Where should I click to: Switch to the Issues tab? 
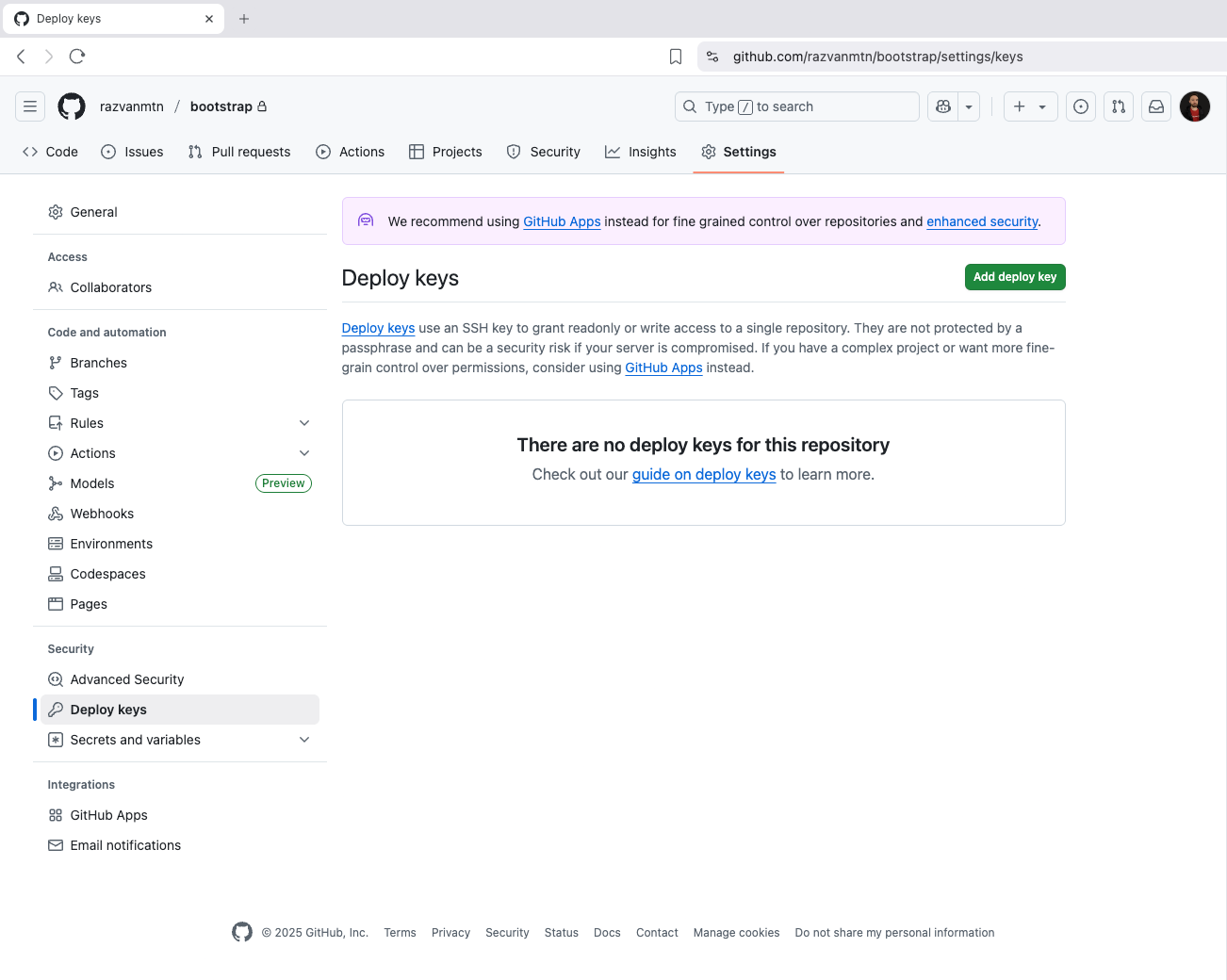pos(132,152)
